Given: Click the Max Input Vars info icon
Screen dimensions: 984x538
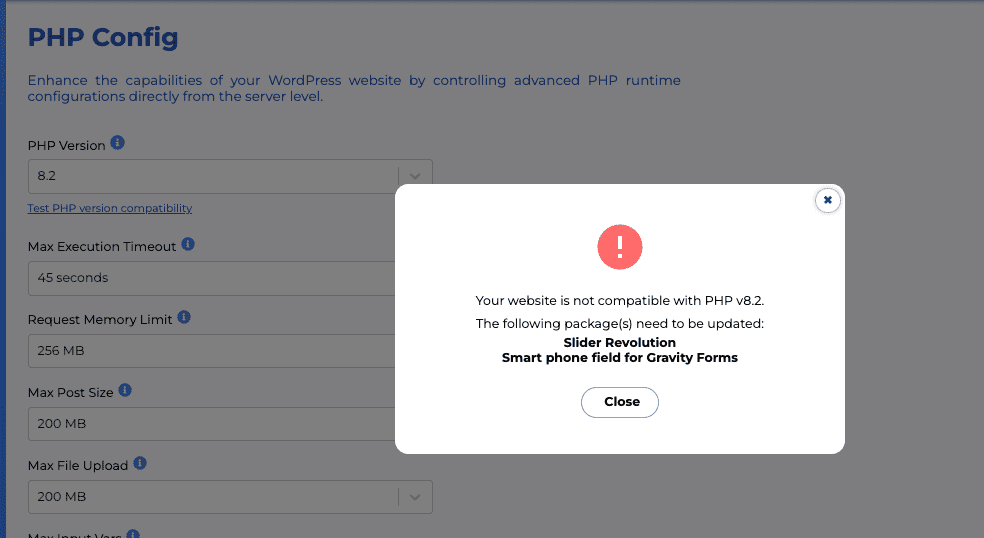Looking at the screenshot, I should [x=133, y=534].
